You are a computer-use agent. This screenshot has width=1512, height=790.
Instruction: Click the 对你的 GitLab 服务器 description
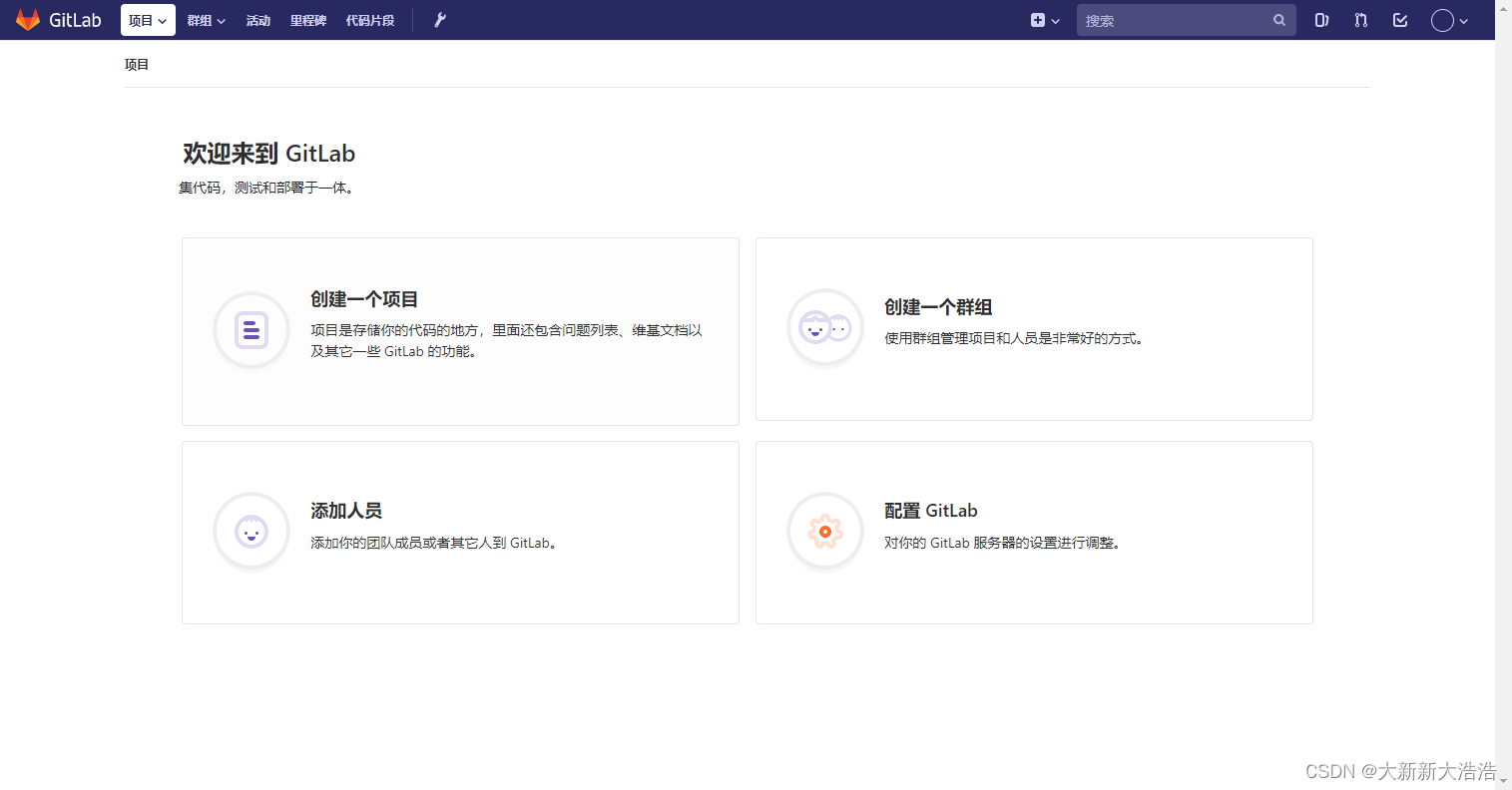tap(1003, 543)
